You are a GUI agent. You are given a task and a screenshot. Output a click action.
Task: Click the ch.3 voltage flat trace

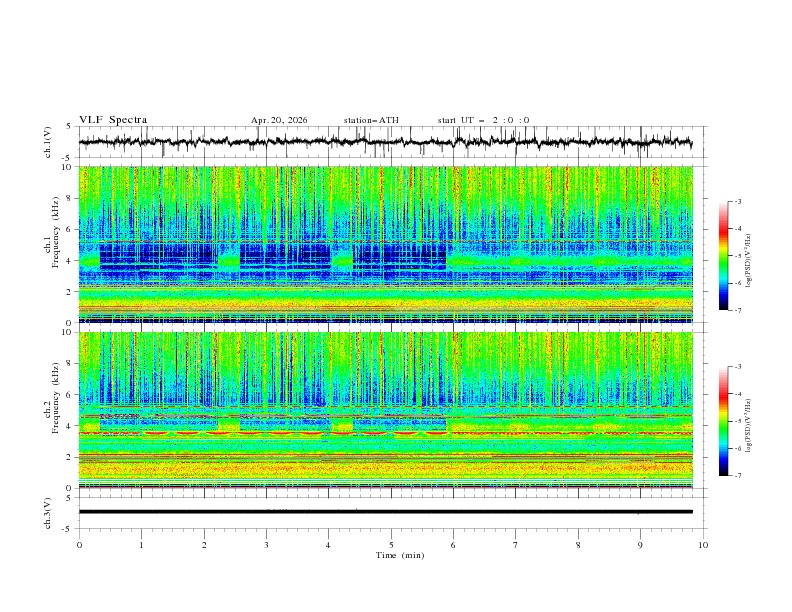pyautogui.click(x=385, y=512)
